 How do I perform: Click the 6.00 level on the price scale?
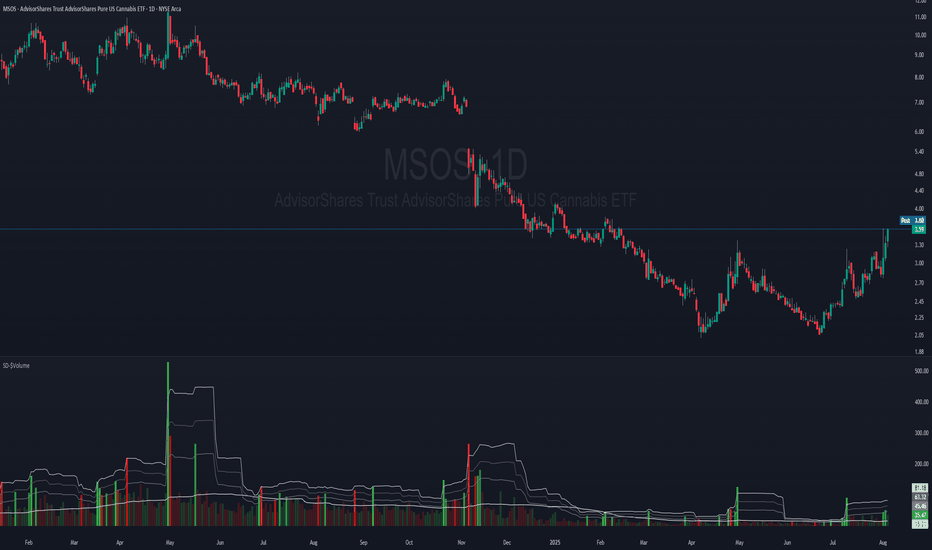(x=919, y=132)
